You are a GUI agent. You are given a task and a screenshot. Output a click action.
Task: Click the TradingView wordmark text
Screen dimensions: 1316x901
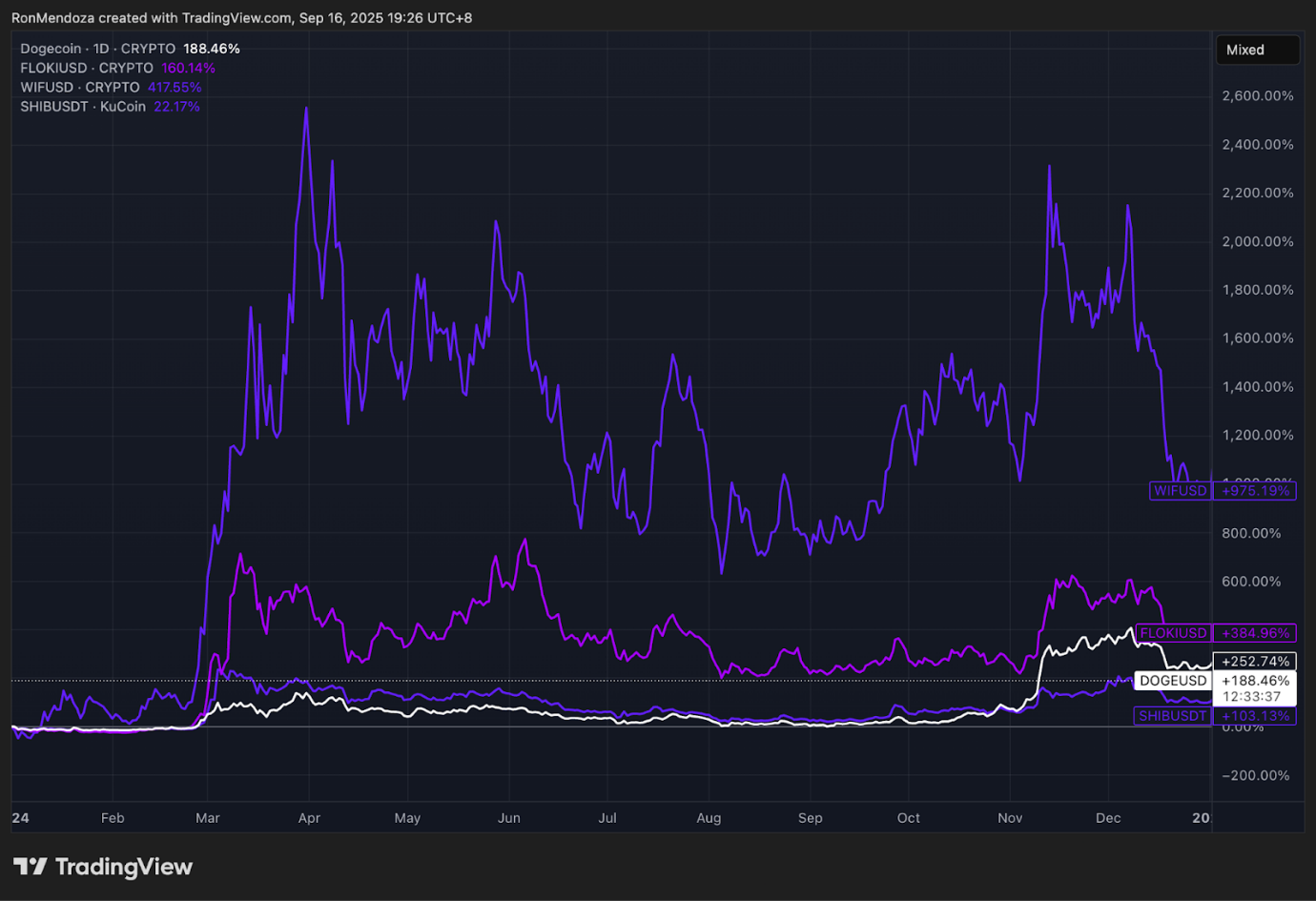(124, 867)
